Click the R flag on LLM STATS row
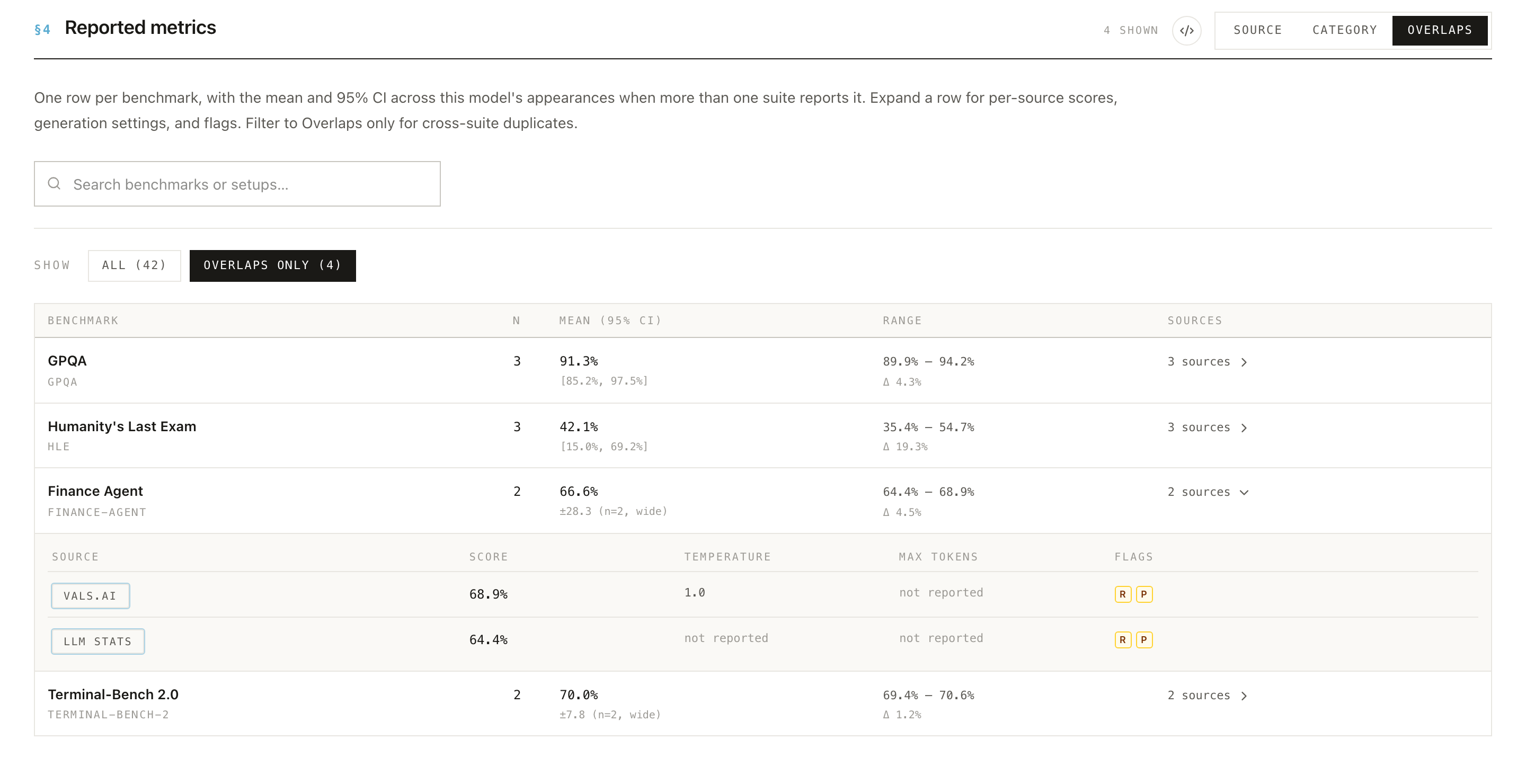Image resolution: width=1526 pixels, height=784 pixels. (1123, 639)
